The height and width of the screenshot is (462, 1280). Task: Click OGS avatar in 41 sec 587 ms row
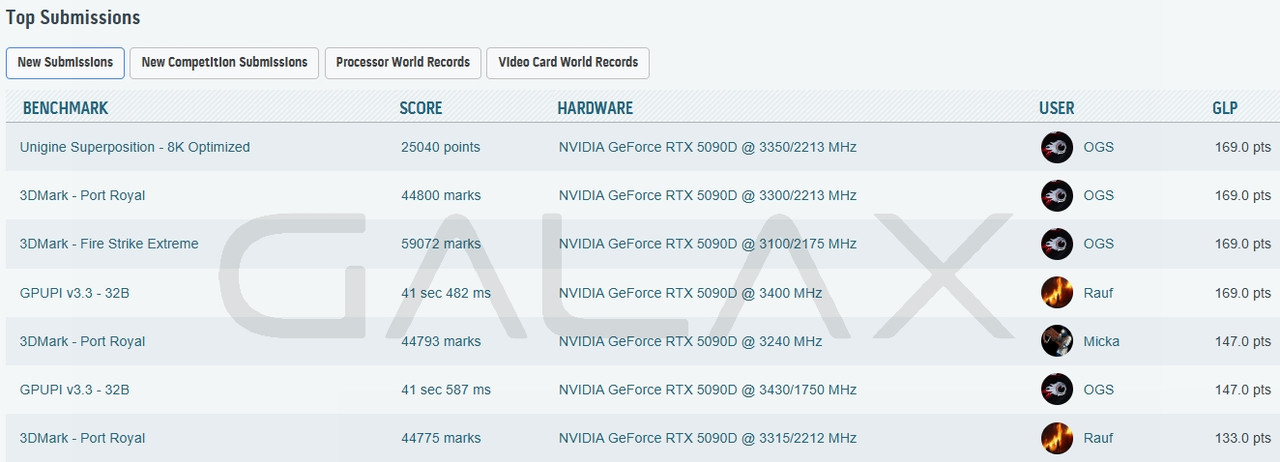pos(1057,390)
